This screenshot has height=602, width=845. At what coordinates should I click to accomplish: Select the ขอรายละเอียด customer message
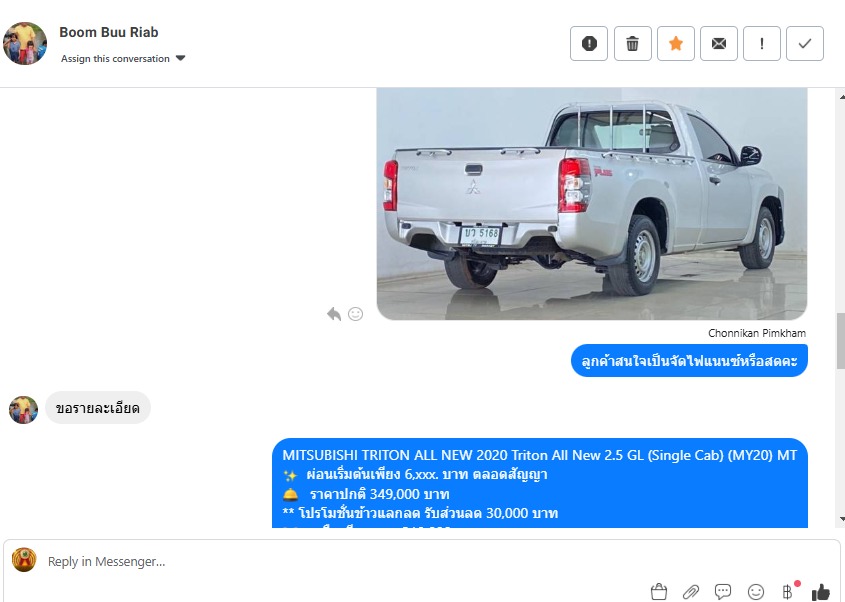tap(98, 408)
